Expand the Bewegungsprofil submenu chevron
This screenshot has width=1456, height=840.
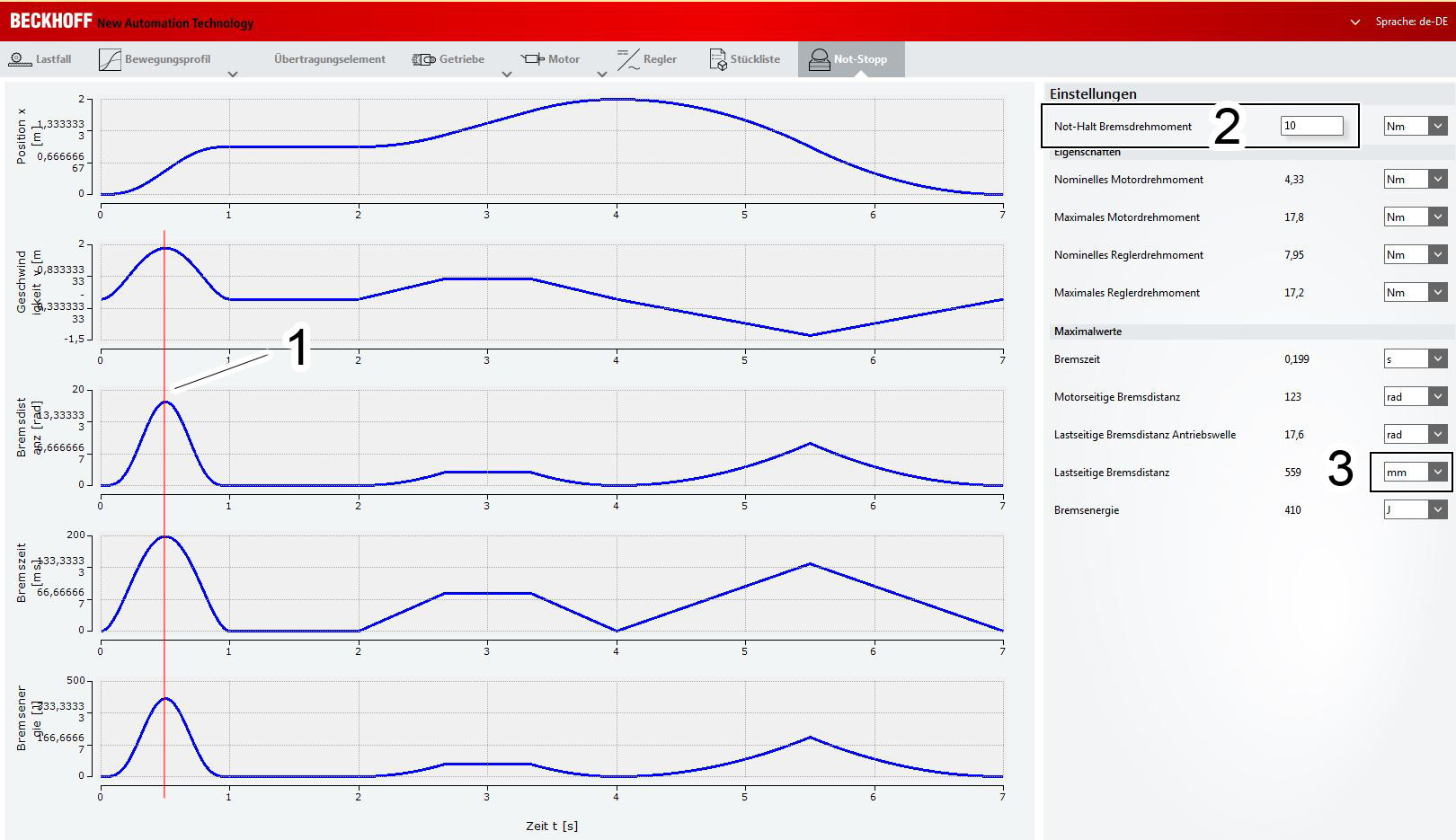(x=233, y=75)
